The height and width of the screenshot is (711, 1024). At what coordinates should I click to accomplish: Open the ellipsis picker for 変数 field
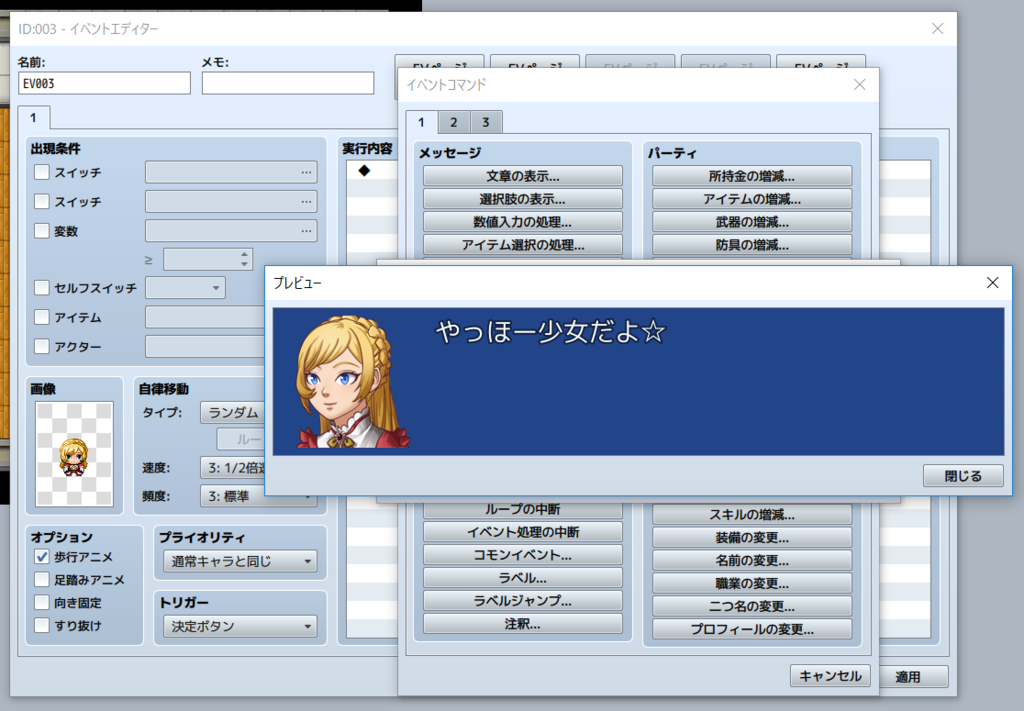(x=306, y=230)
